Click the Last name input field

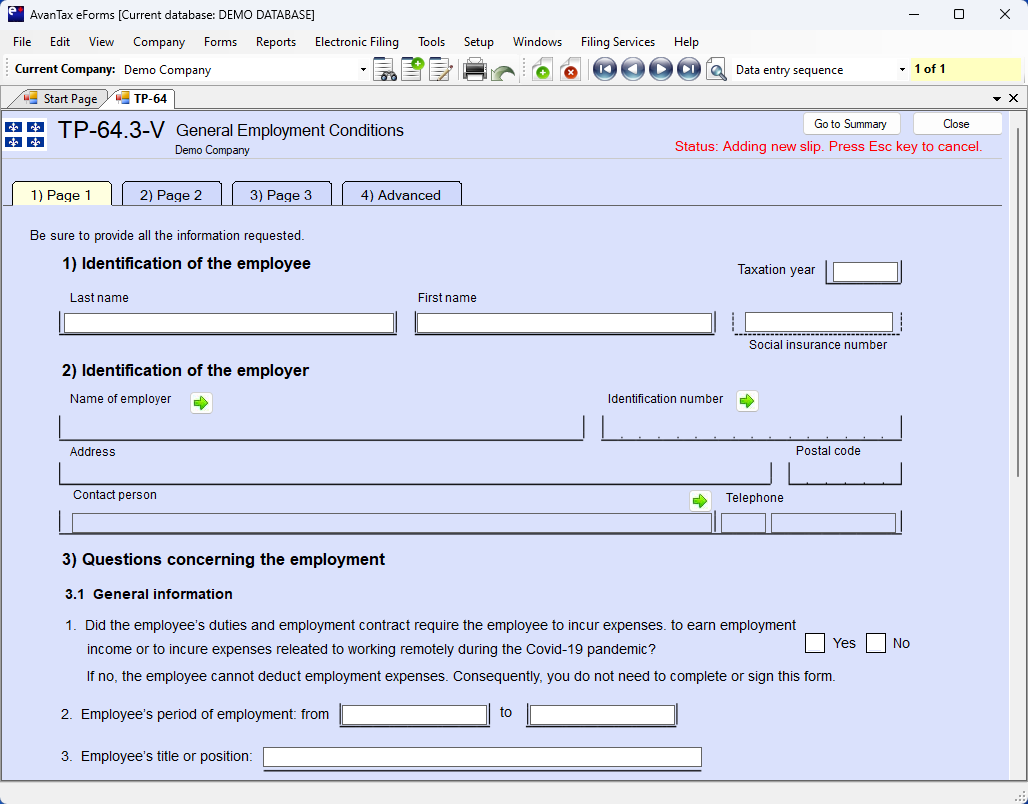229,323
